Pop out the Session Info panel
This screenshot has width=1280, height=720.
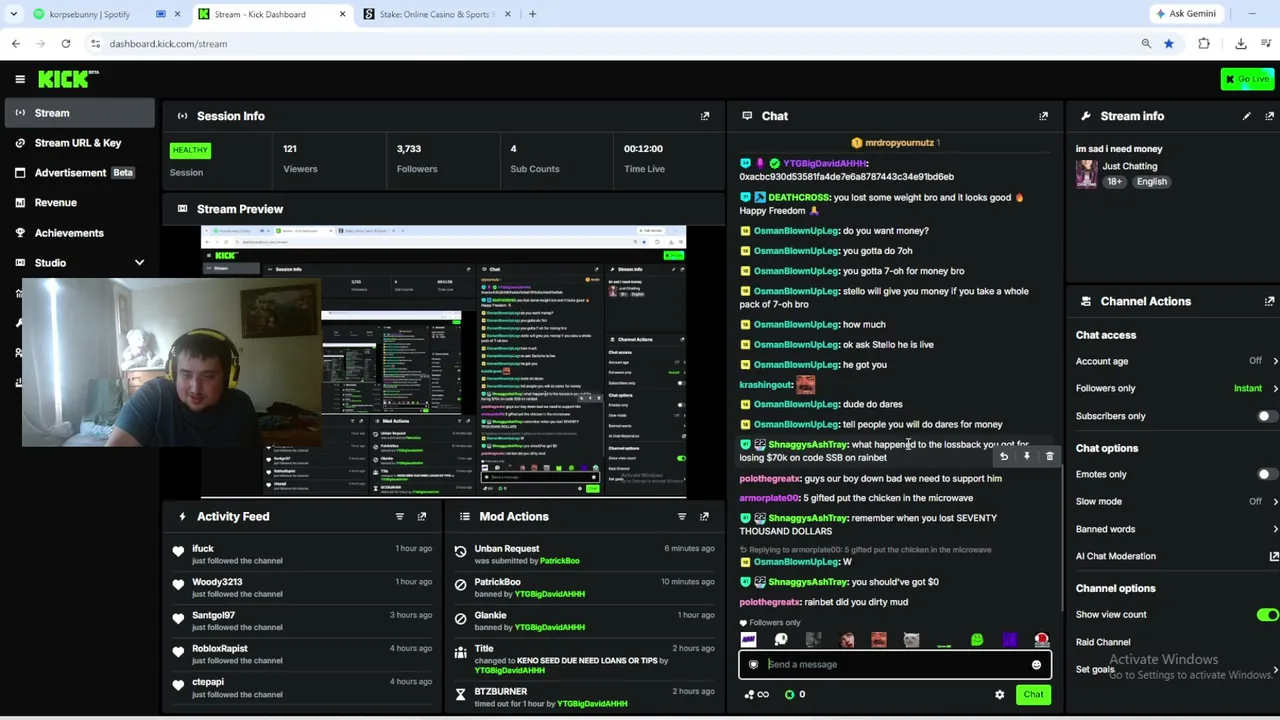pos(705,116)
